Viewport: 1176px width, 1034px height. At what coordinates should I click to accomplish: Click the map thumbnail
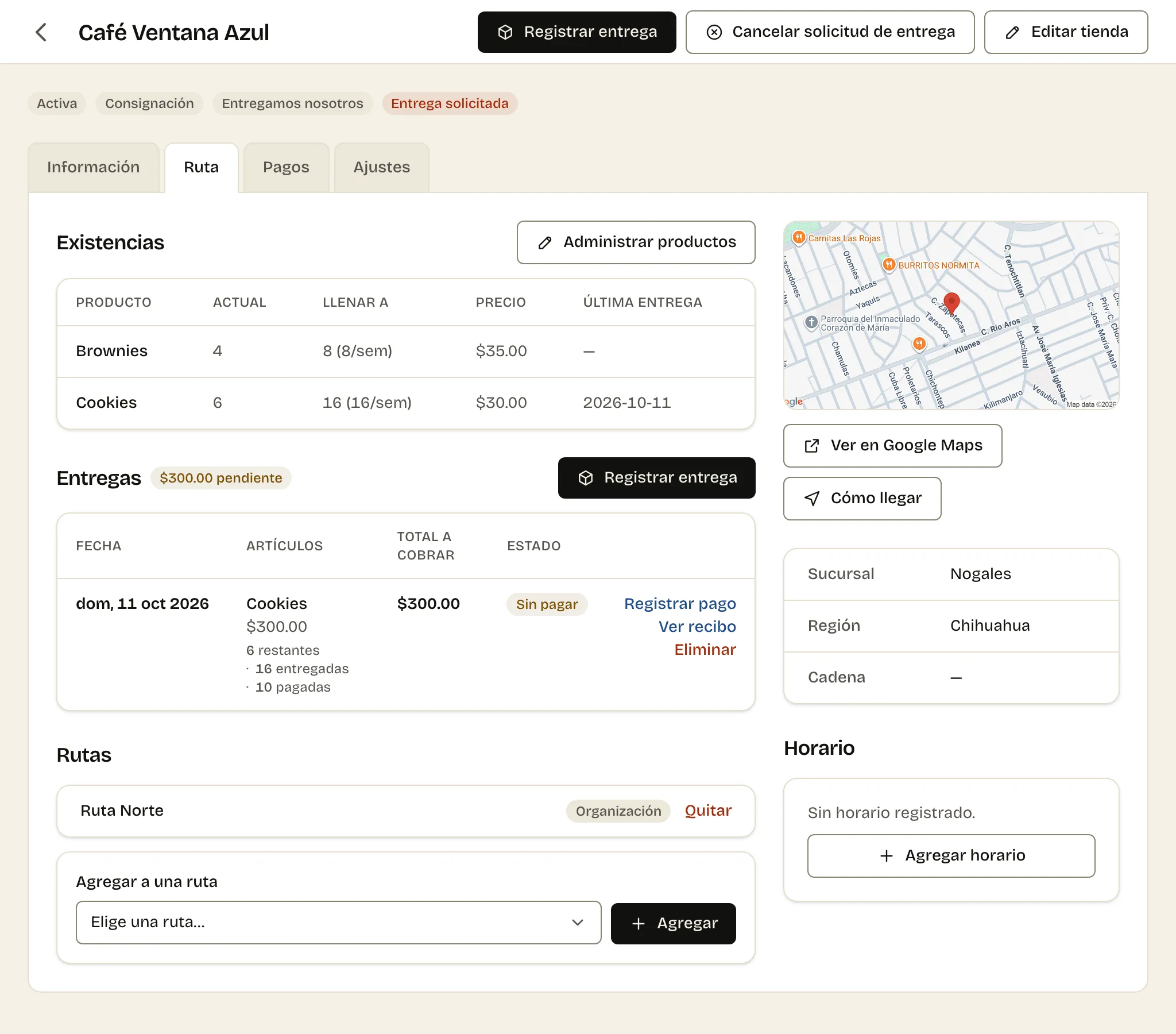pyautogui.click(x=951, y=315)
